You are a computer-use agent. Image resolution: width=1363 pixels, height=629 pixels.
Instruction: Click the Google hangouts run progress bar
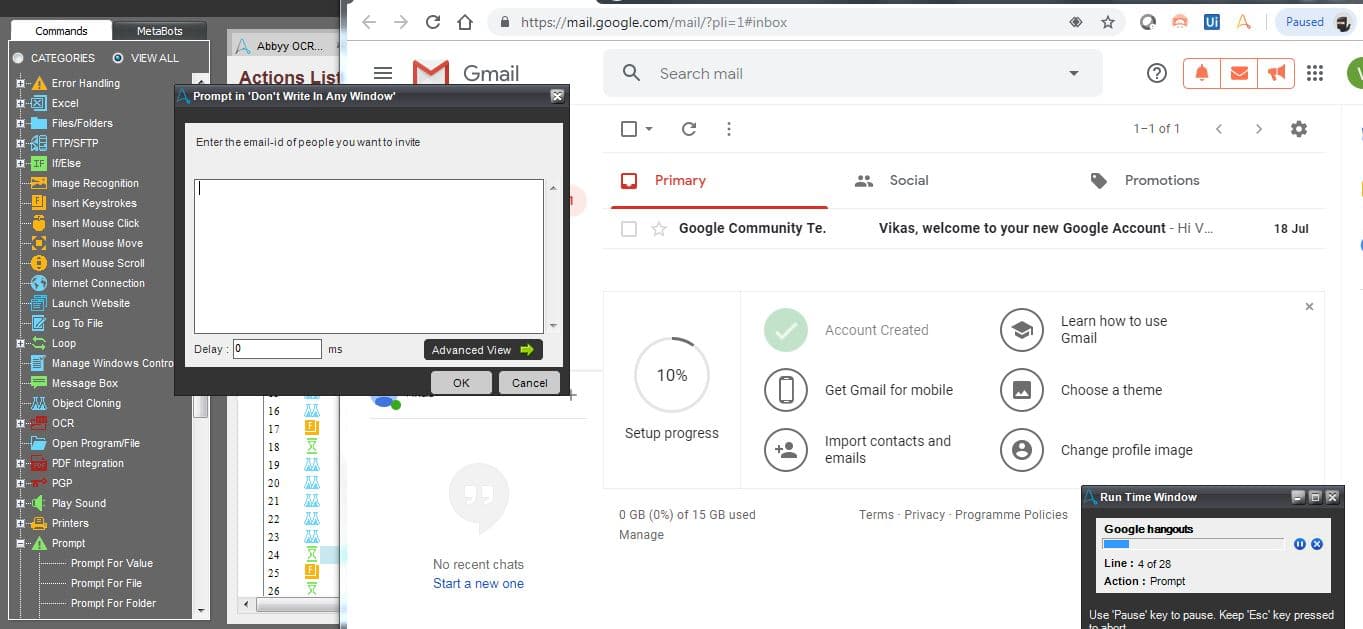tap(1192, 544)
